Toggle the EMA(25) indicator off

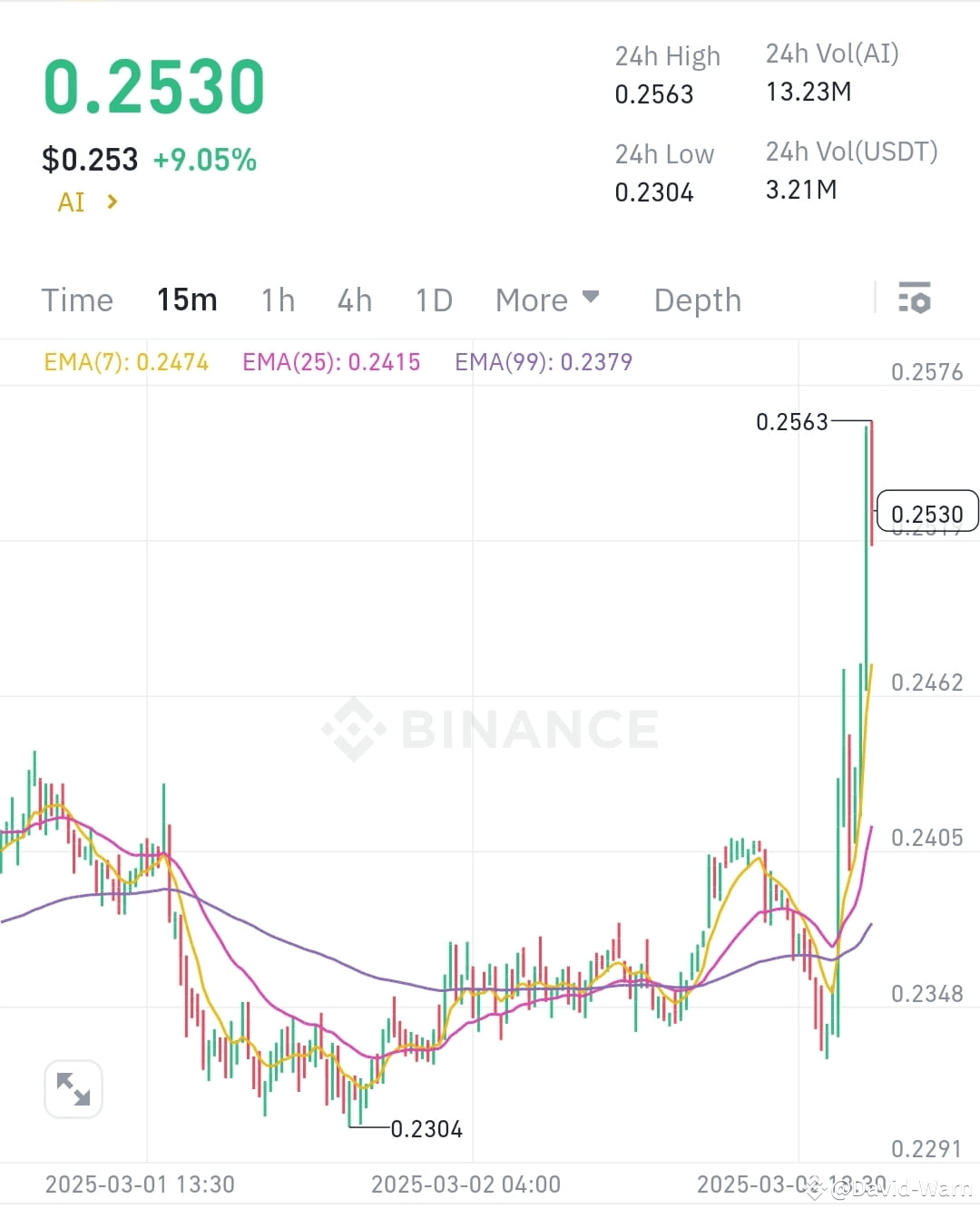330,361
